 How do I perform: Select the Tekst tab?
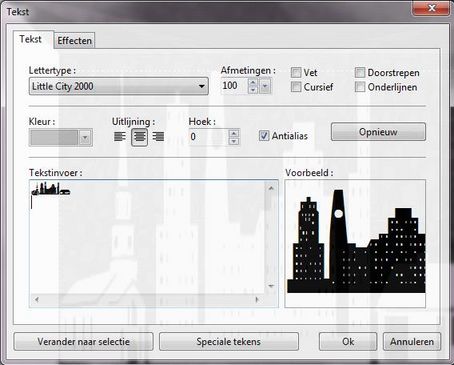(31, 39)
